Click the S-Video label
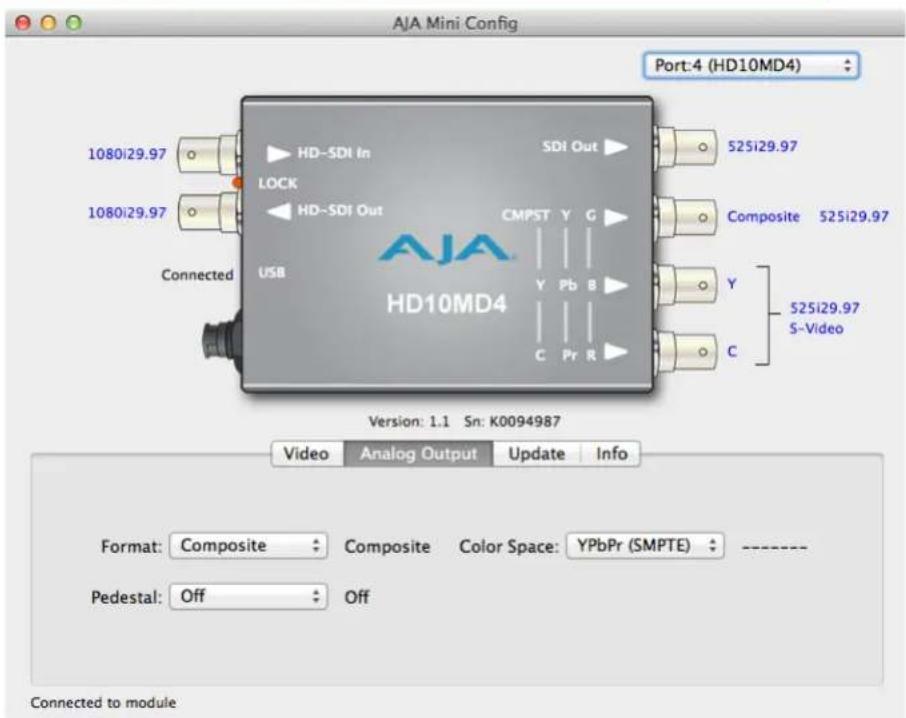The image size is (906, 718). 816,329
